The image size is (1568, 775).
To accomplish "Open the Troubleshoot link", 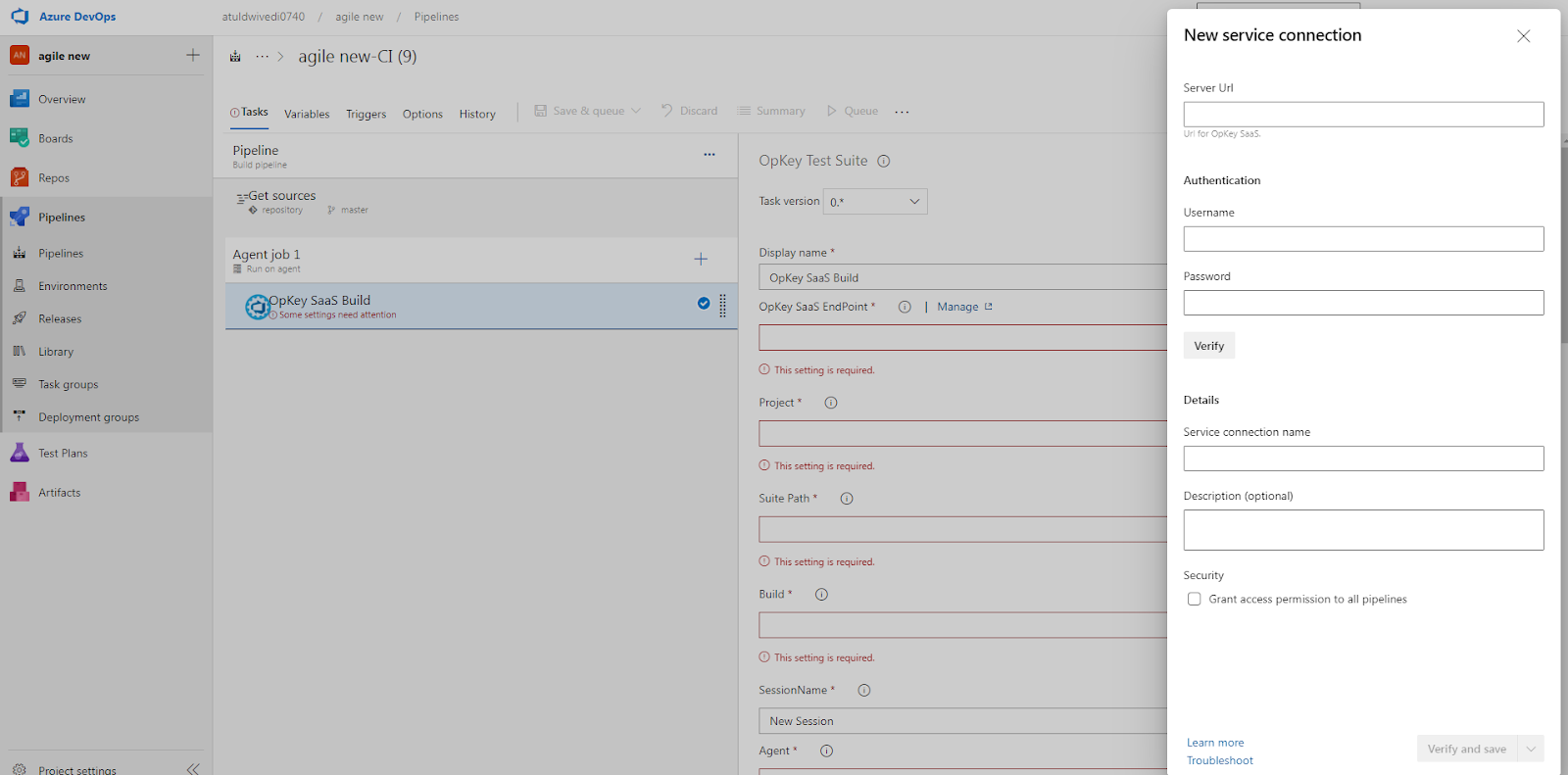I will [1220, 760].
